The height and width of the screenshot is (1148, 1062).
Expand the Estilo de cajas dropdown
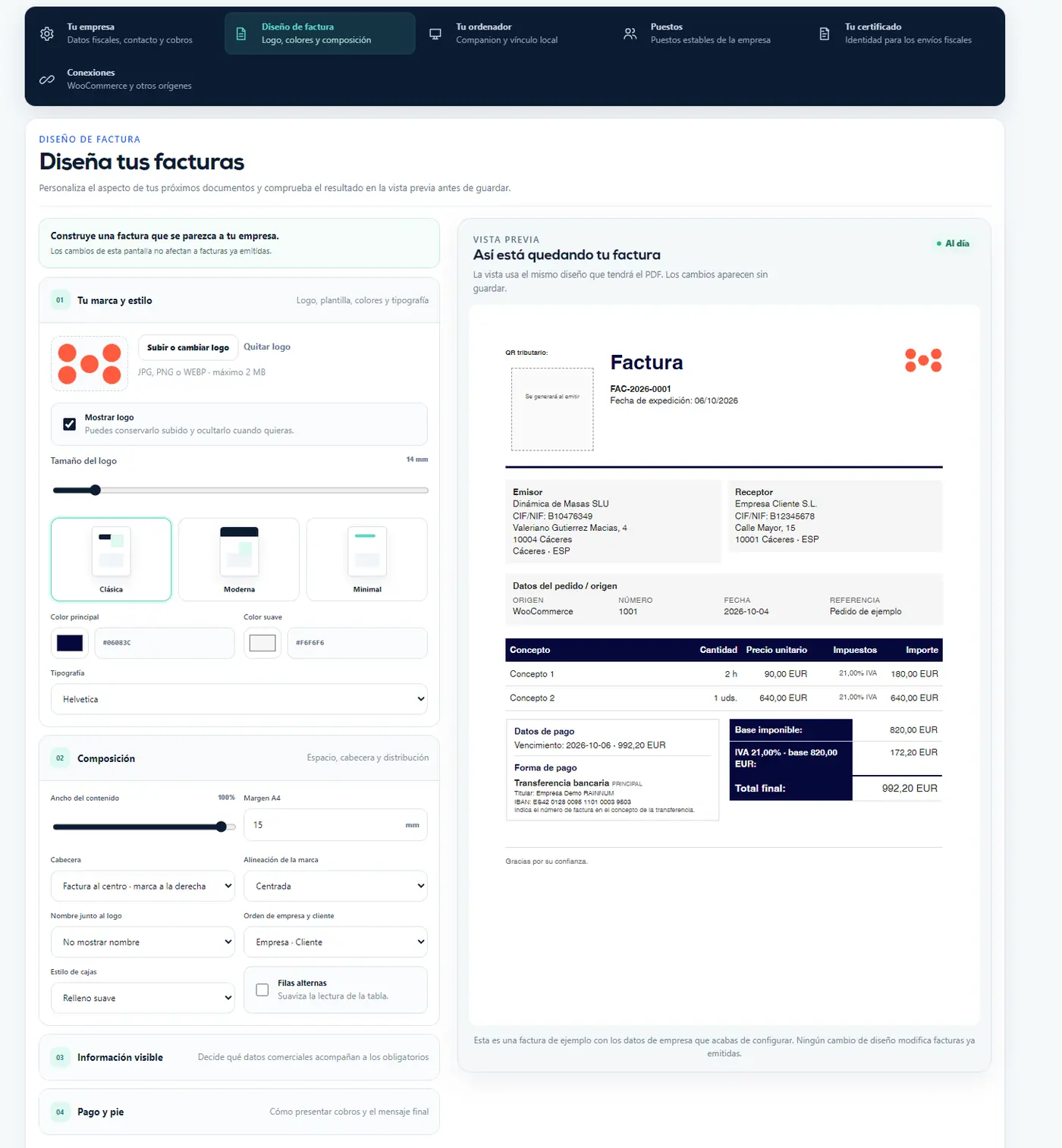[143, 998]
